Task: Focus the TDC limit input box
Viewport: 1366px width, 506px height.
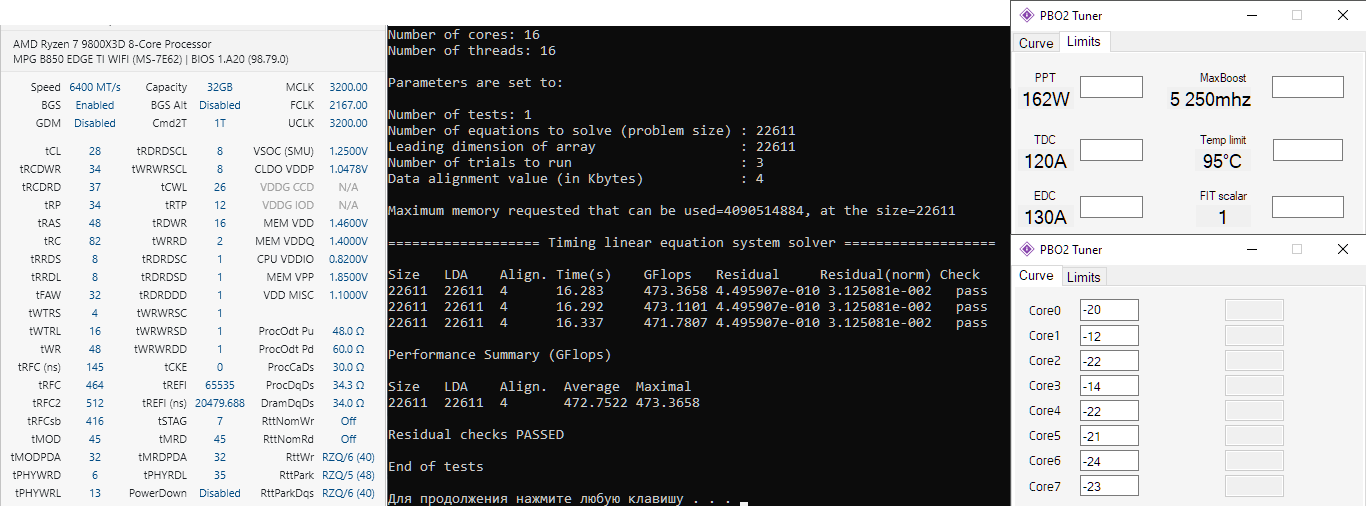Action: point(1111,150)
